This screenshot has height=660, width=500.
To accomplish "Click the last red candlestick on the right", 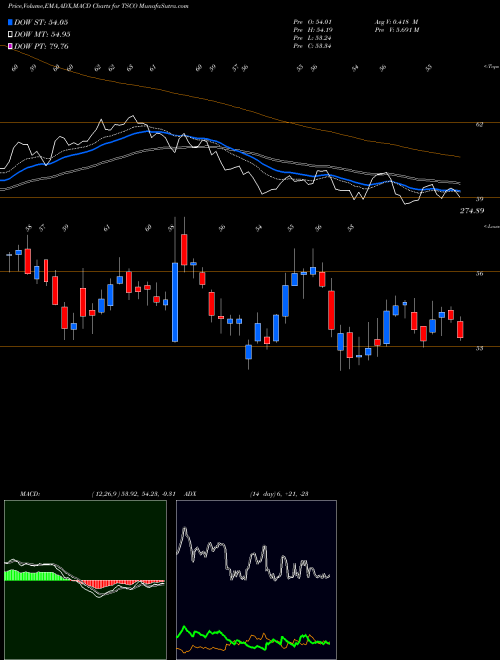I will click(x=460, y=330).
